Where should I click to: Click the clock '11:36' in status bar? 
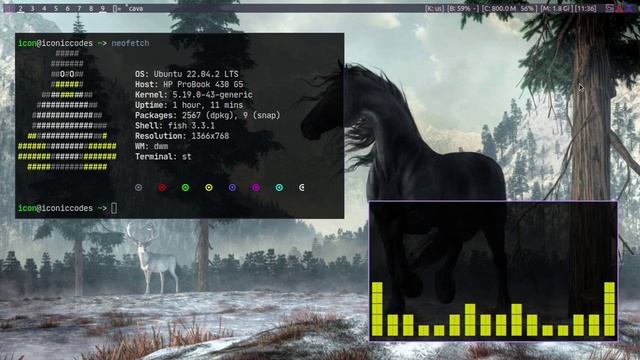pos(586,8)
